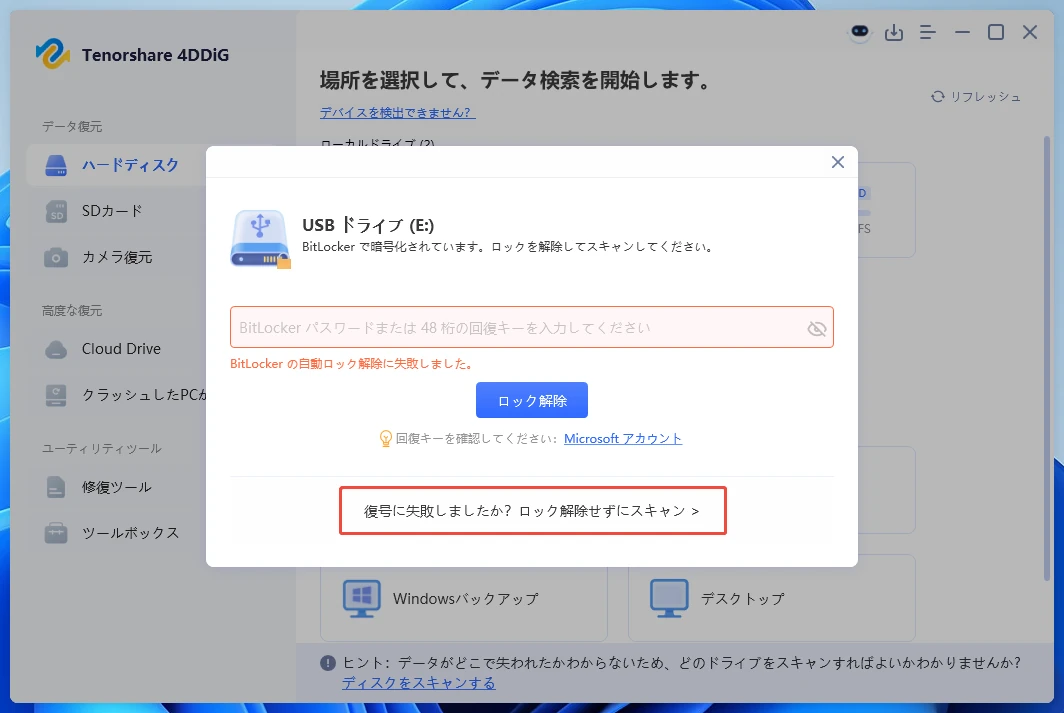Click the BitLocker recovery key input field

(x=520, y=328)
